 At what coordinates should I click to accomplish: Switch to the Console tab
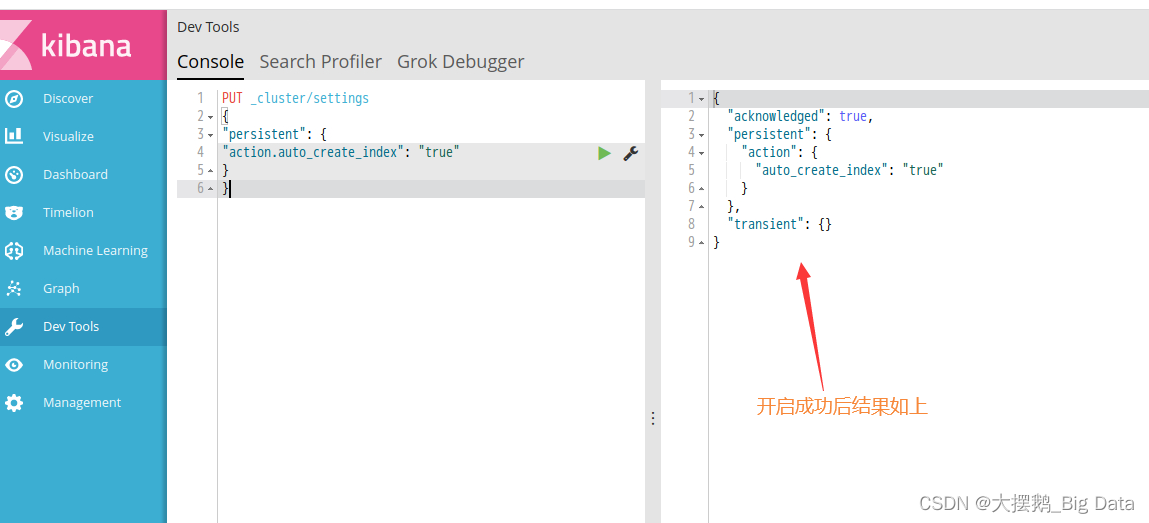[210, 62]
